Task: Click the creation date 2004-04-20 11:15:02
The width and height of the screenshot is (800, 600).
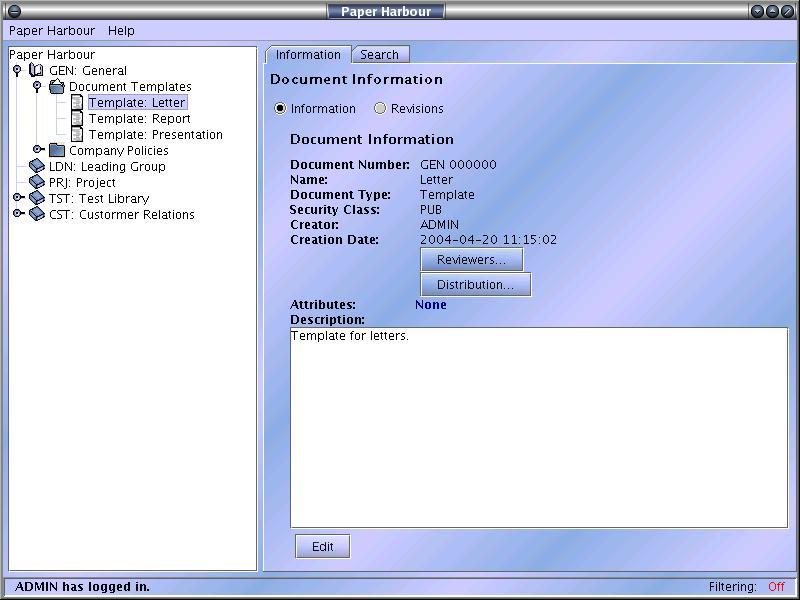Action: [488, 239]
